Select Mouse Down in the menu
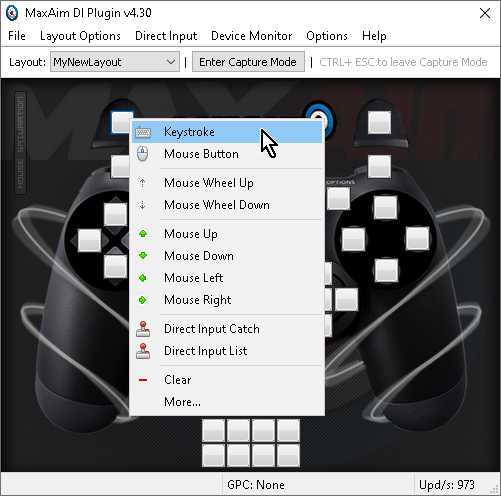Viewport: 501px width, 496px height. coord(227,256)
